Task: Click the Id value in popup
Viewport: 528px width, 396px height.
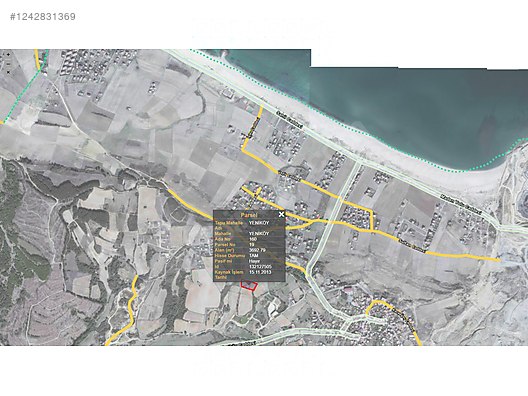Action: pos(260,266)
